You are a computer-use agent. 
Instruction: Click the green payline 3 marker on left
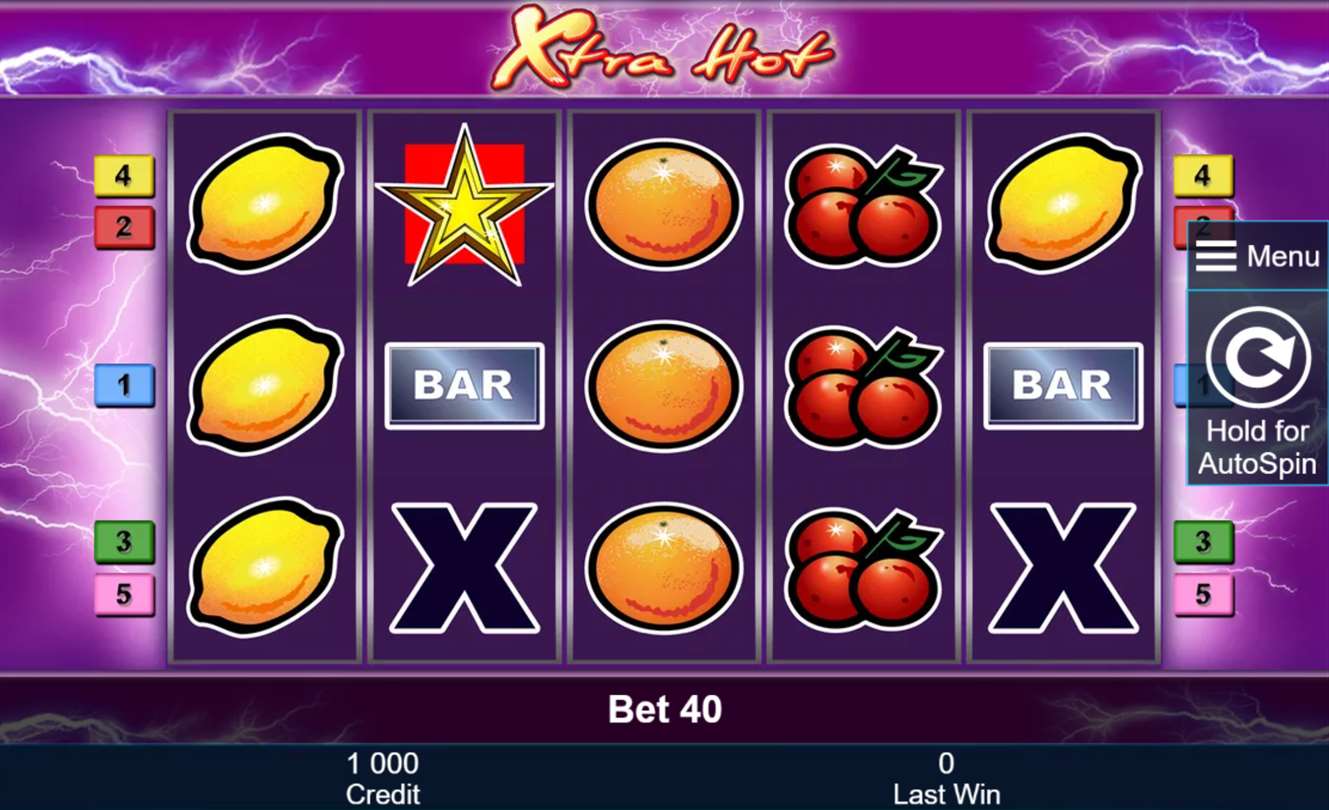(x=124, y=542)
